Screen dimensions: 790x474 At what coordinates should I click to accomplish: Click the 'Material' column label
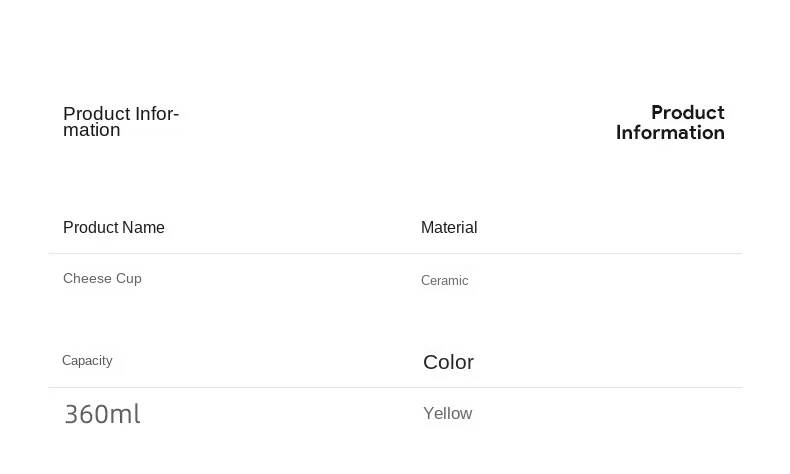coord(449,228)
